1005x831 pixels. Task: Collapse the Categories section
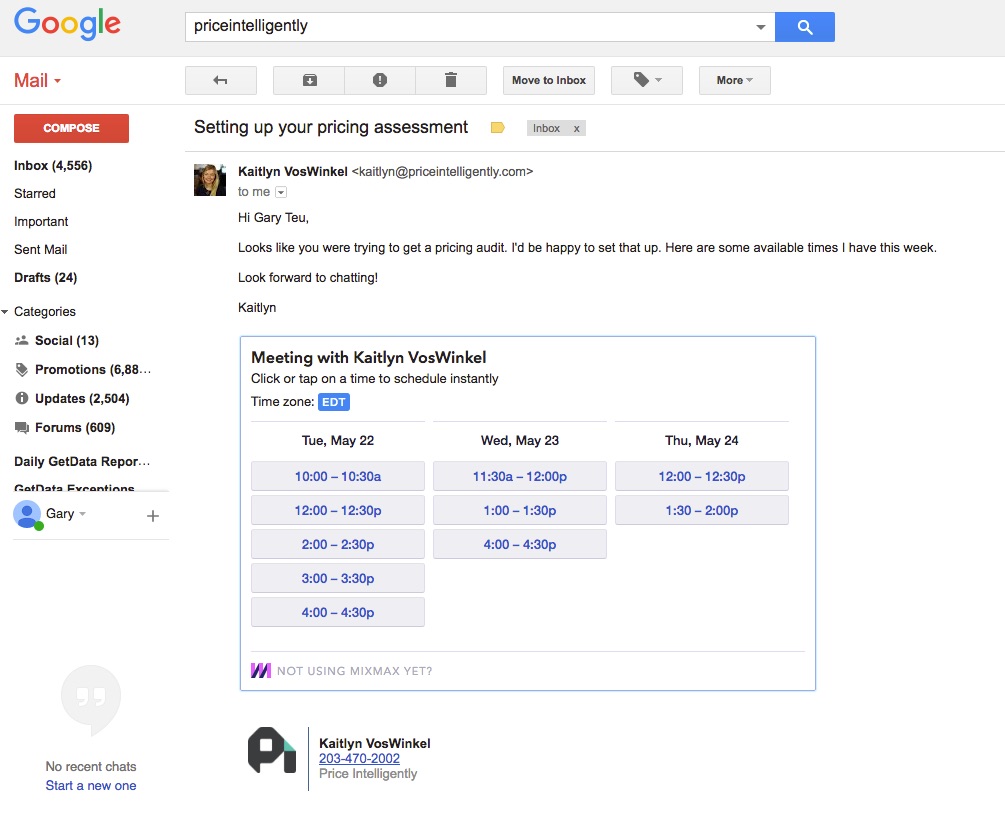(x=6, y=312)
